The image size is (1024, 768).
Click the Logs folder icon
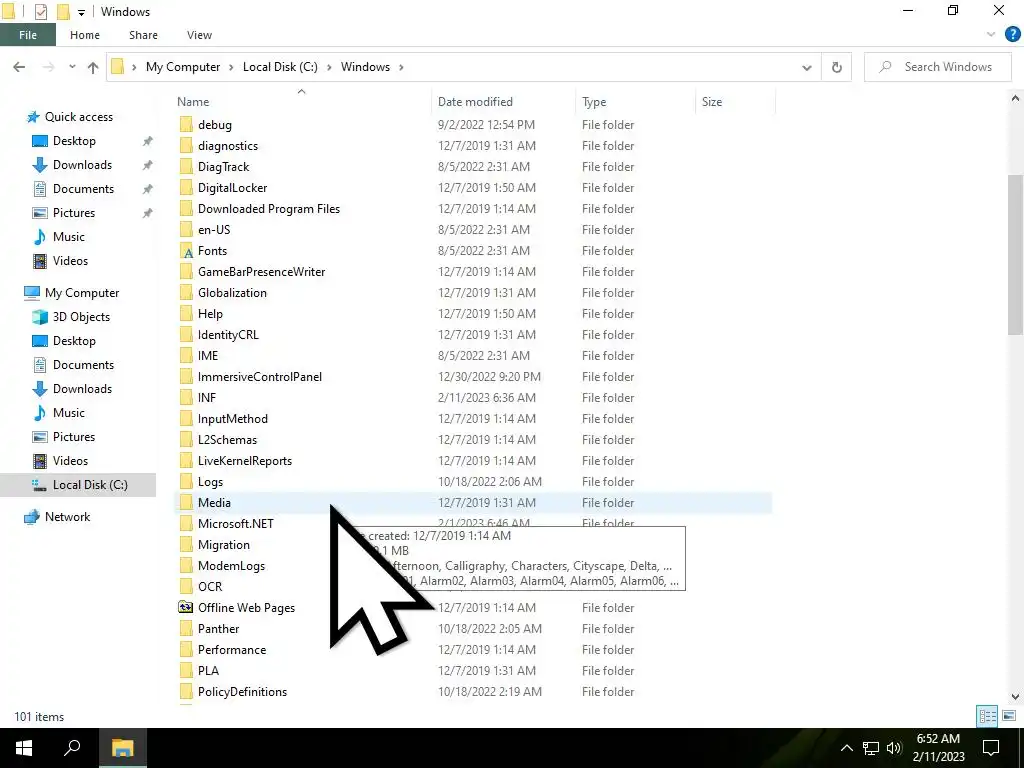[186, 482]
